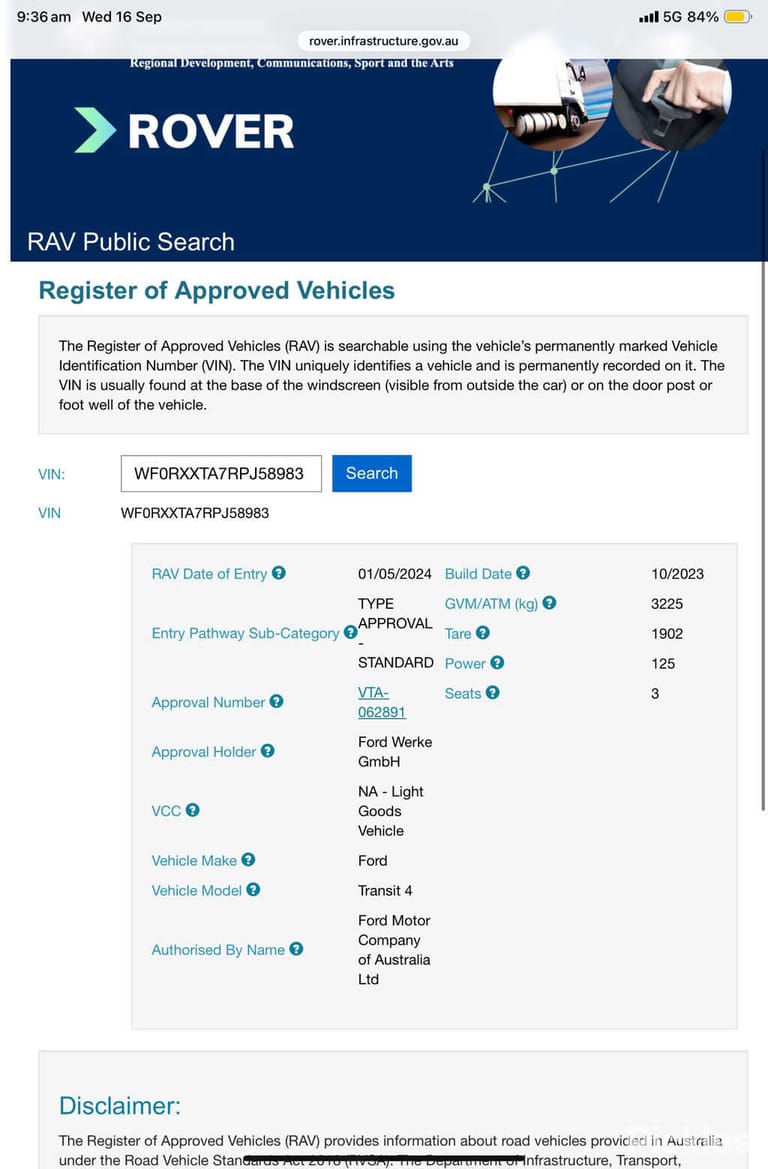This screenshot has width=768, height=1169.
Task: Click help icon next to Tare
Action: point(483,632)
